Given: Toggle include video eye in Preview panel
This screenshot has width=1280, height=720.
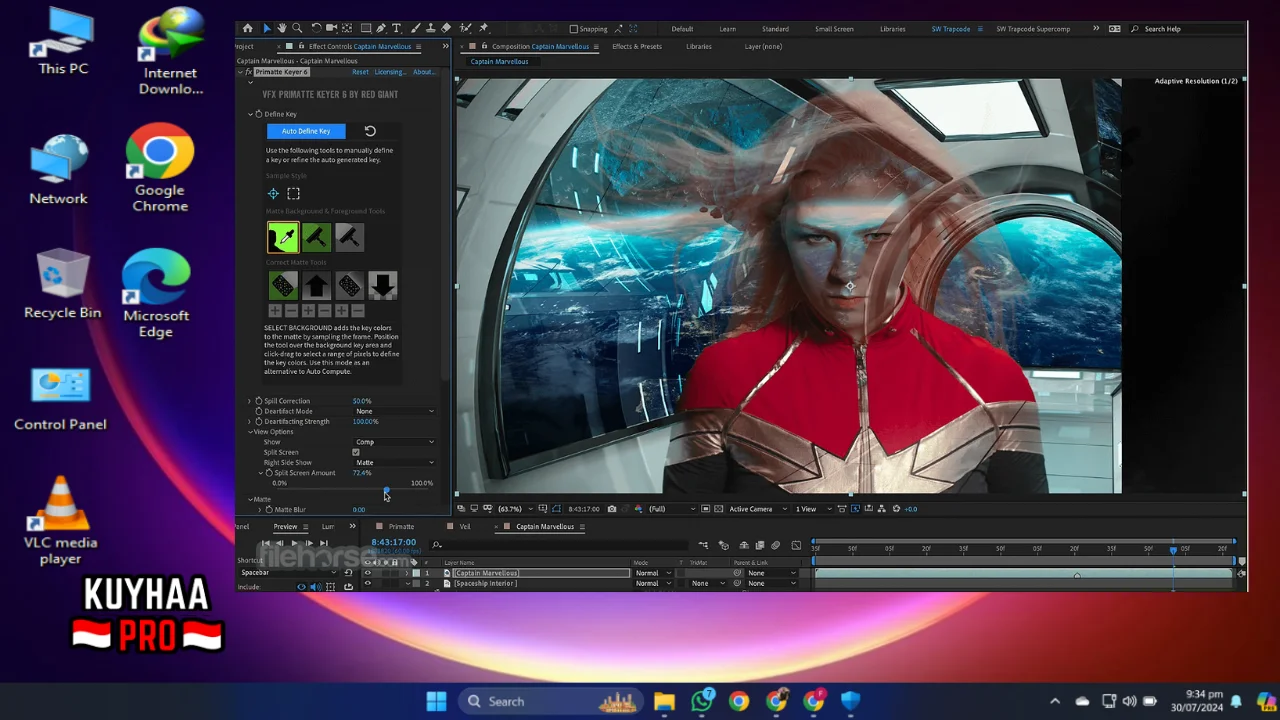Looking at the screenshot, I should 301,587.
